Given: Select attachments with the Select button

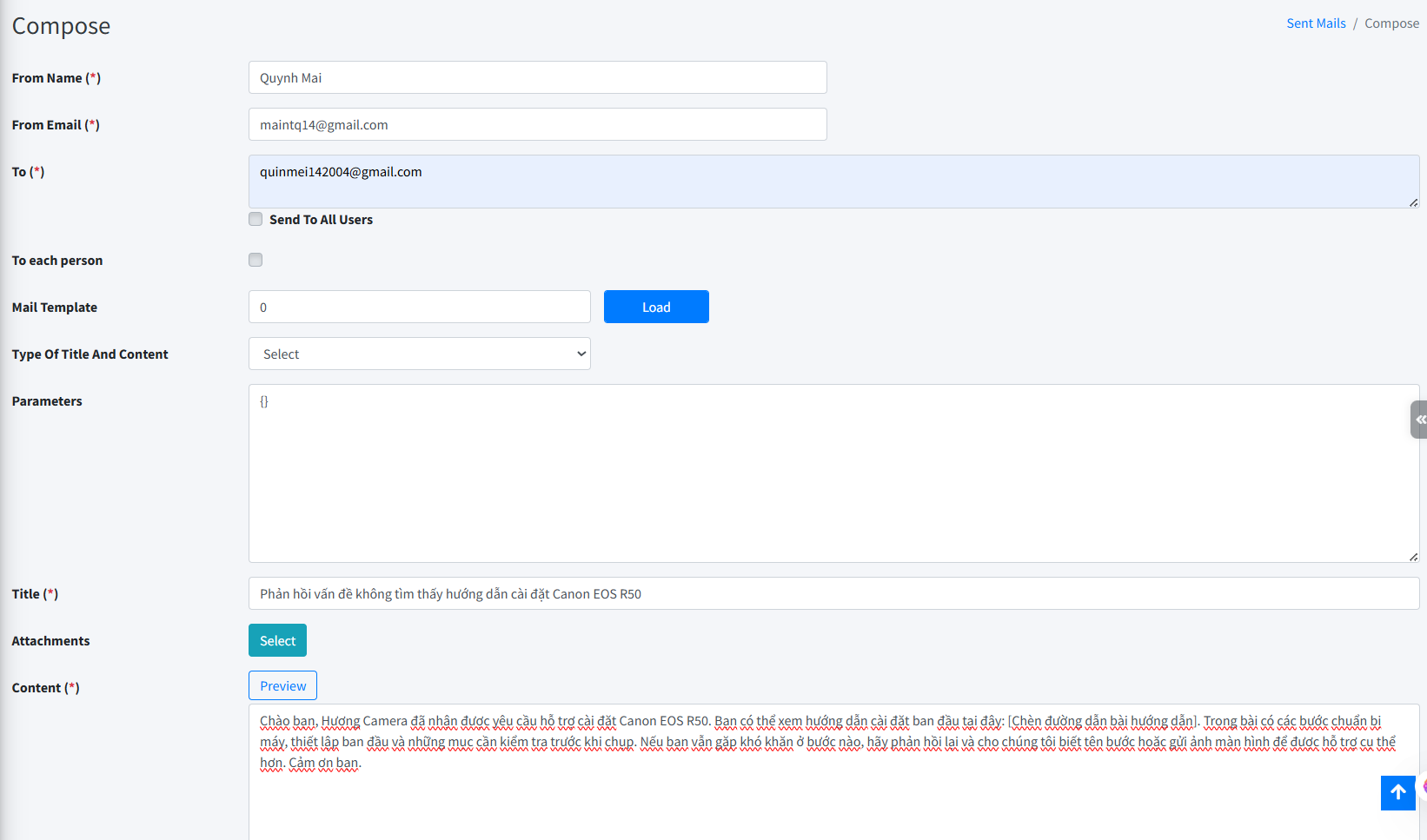Looking at the screenshot, I should [x=277, y=640].
